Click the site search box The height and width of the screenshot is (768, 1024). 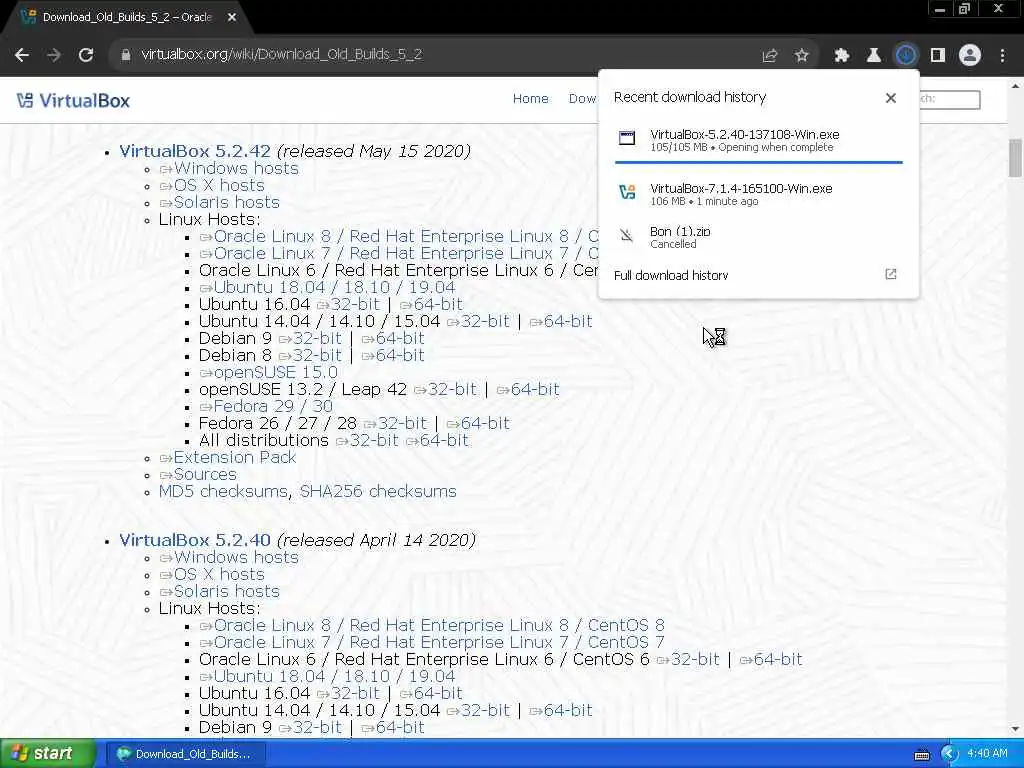(x=950, y=99)
